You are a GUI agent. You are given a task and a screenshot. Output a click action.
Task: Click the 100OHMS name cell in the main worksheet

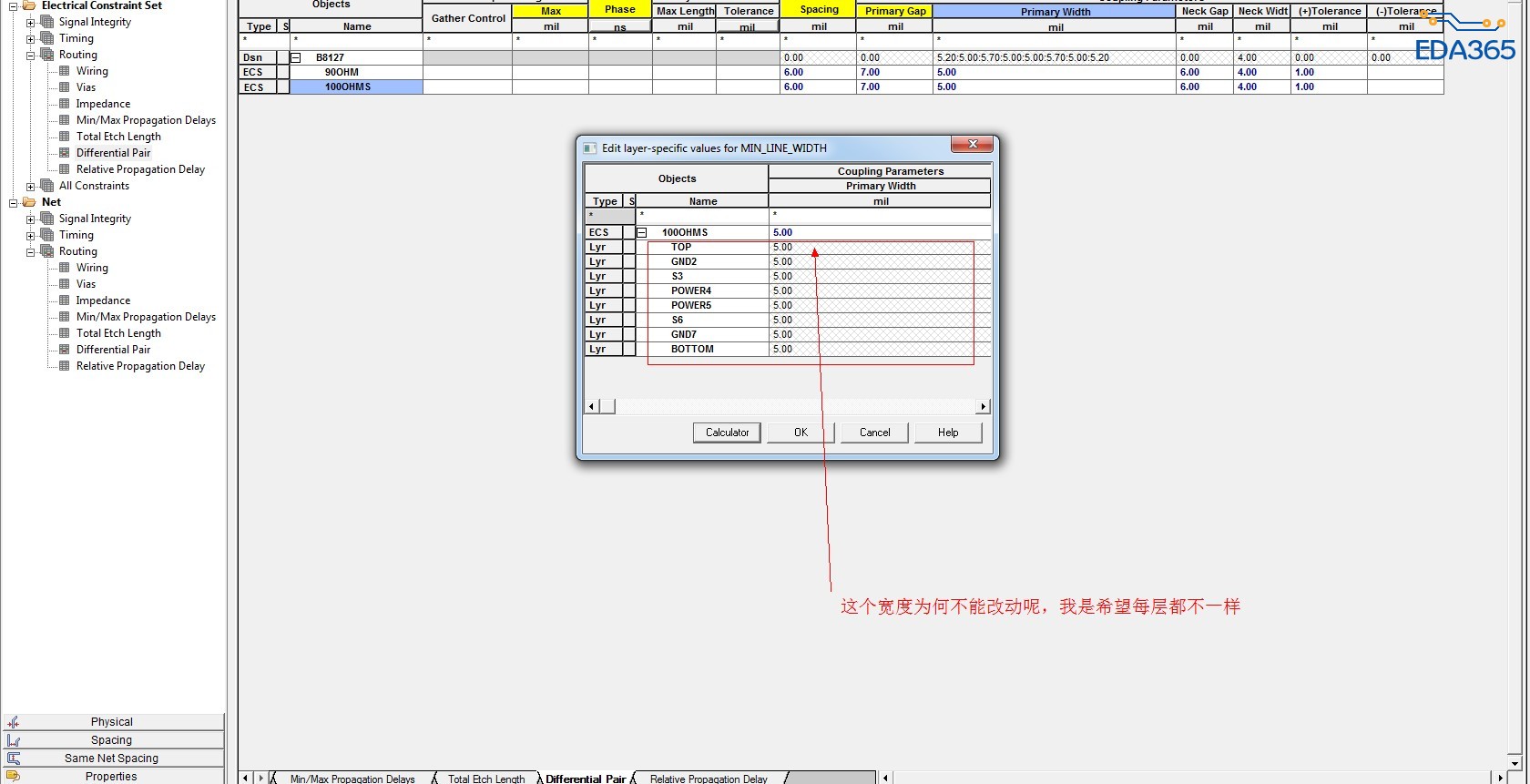pyautogui.click(x=356, y=87)
